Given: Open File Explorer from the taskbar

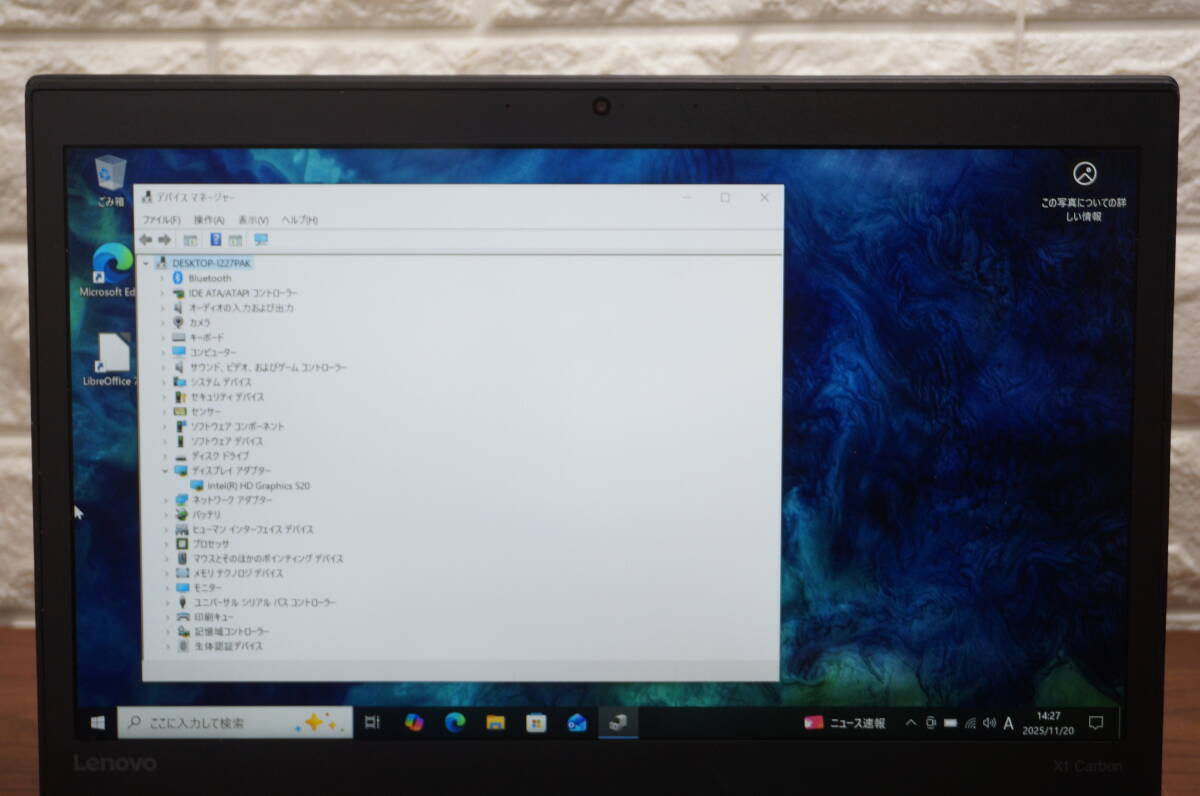Looking at the screenshot, I should 495,722.
